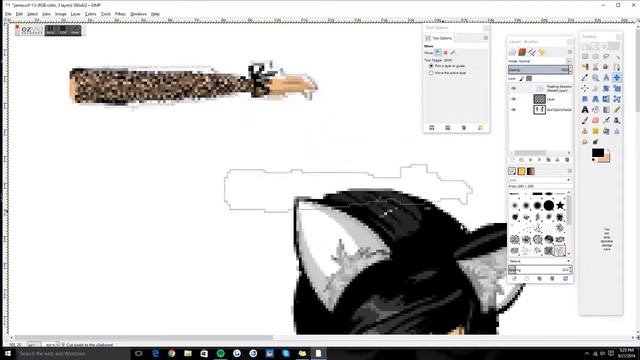Set Move tool to affect selection
Viewport: 640px width, 360px height.
tap(445, 52)
